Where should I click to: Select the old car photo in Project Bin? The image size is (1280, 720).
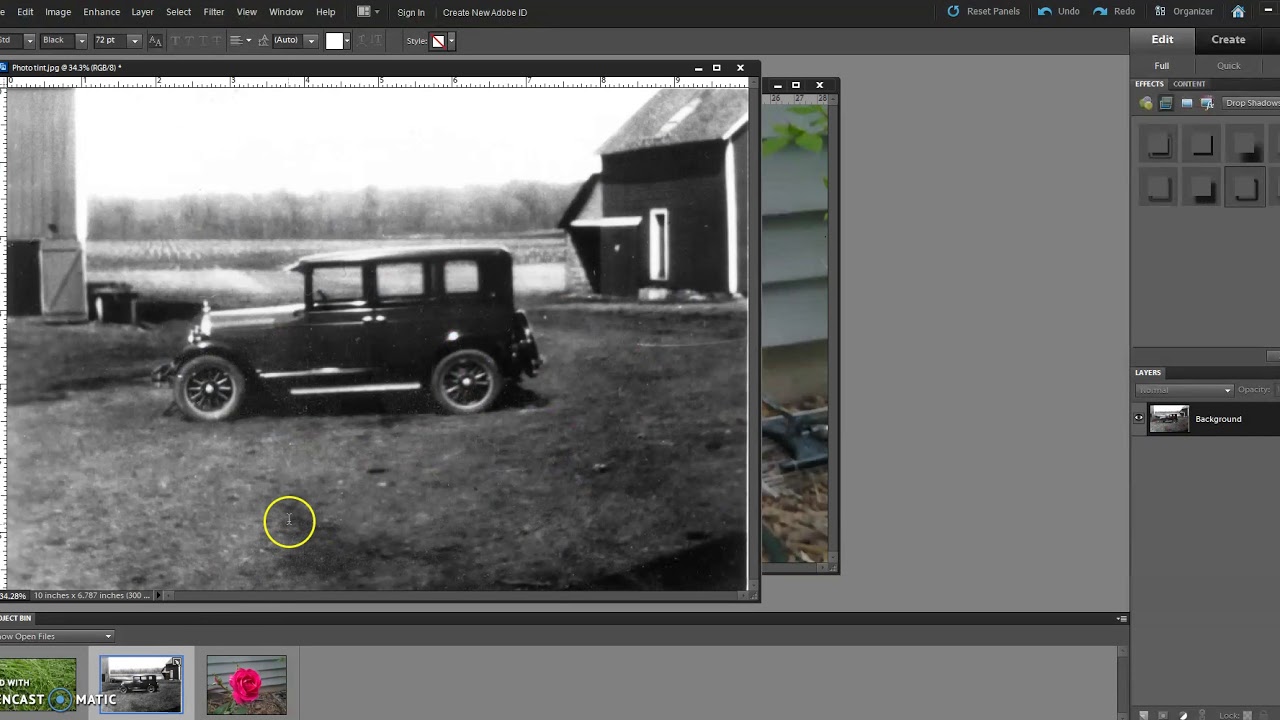[141, 685]
